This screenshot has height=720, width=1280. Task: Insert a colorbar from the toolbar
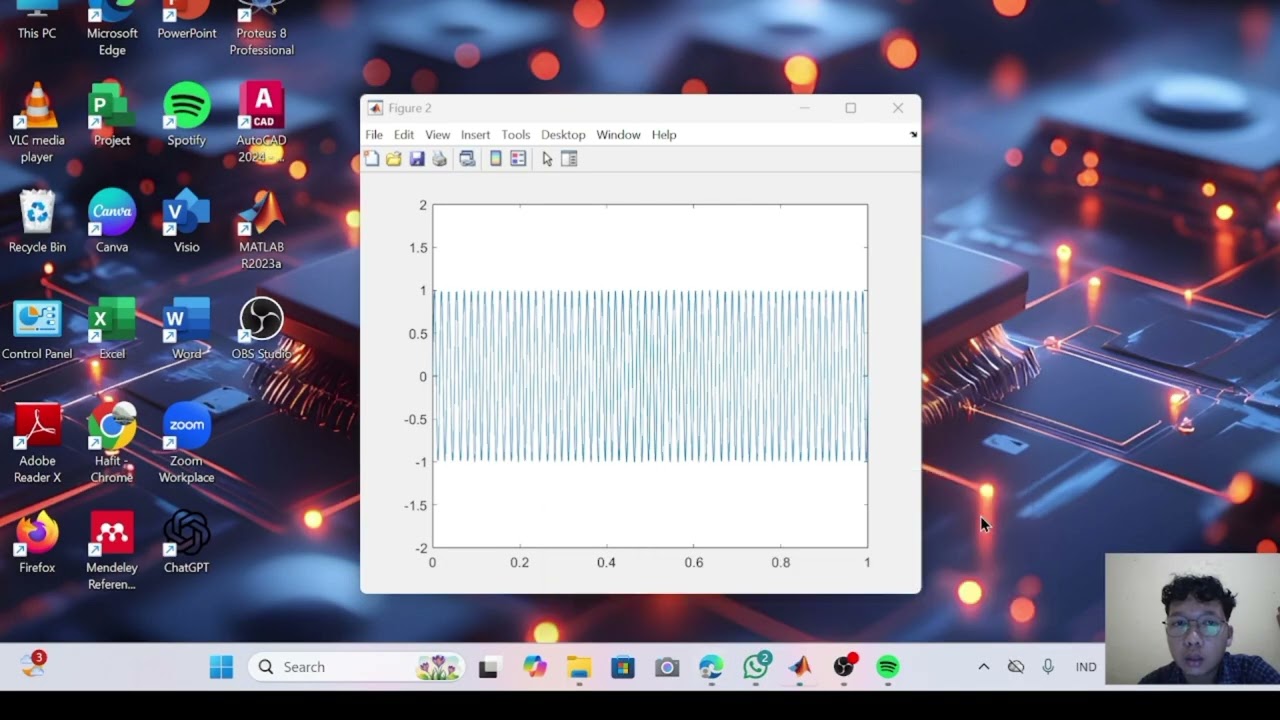point(495,159)
